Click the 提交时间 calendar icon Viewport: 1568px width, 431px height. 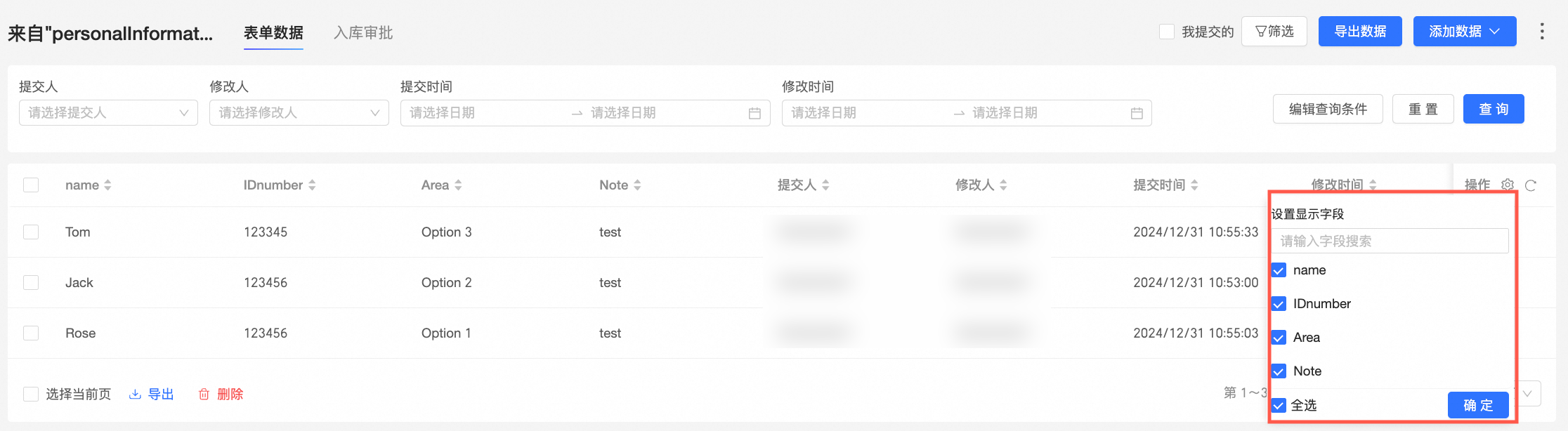tap(754, 113)
